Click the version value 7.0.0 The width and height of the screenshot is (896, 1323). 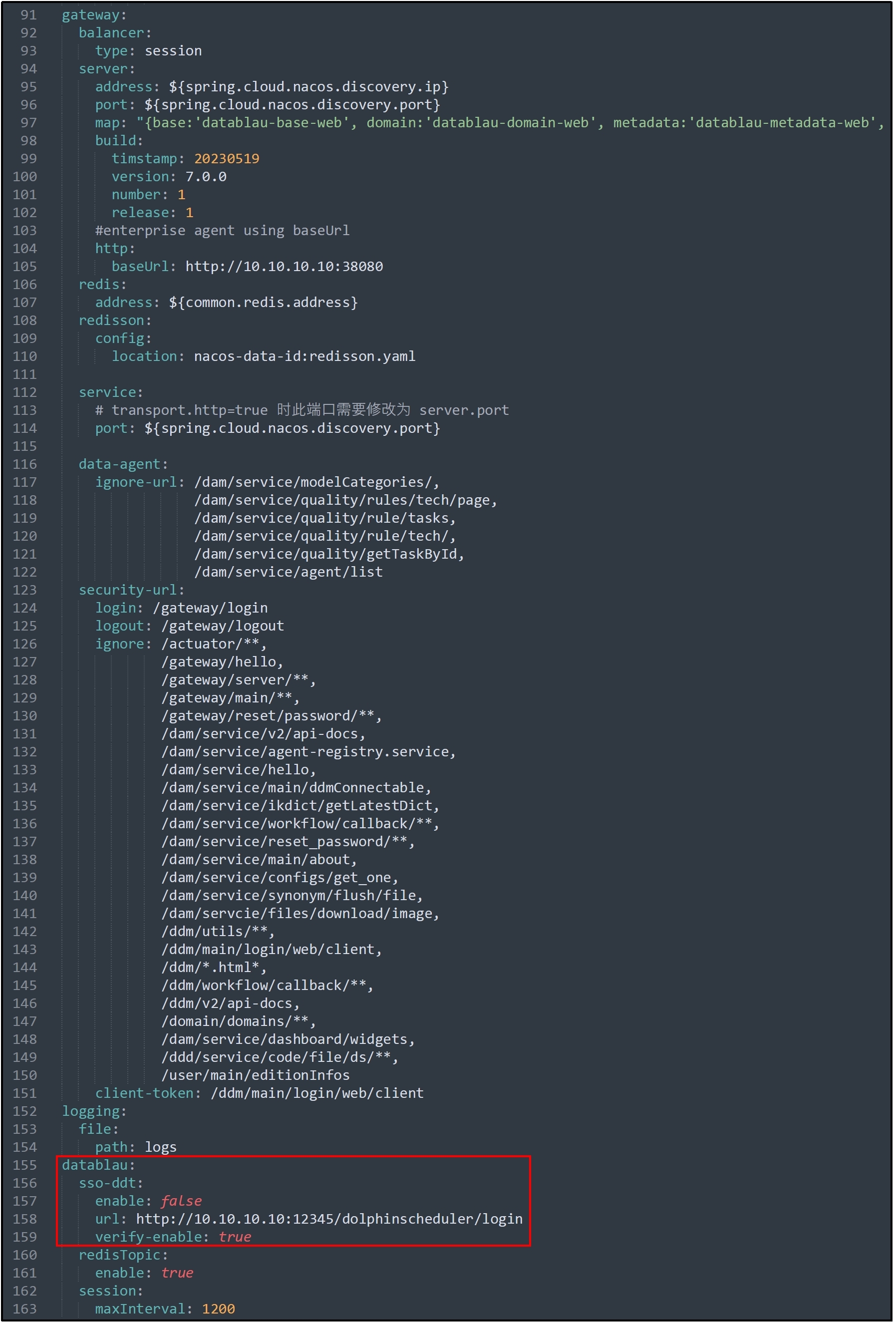[206, 176]
